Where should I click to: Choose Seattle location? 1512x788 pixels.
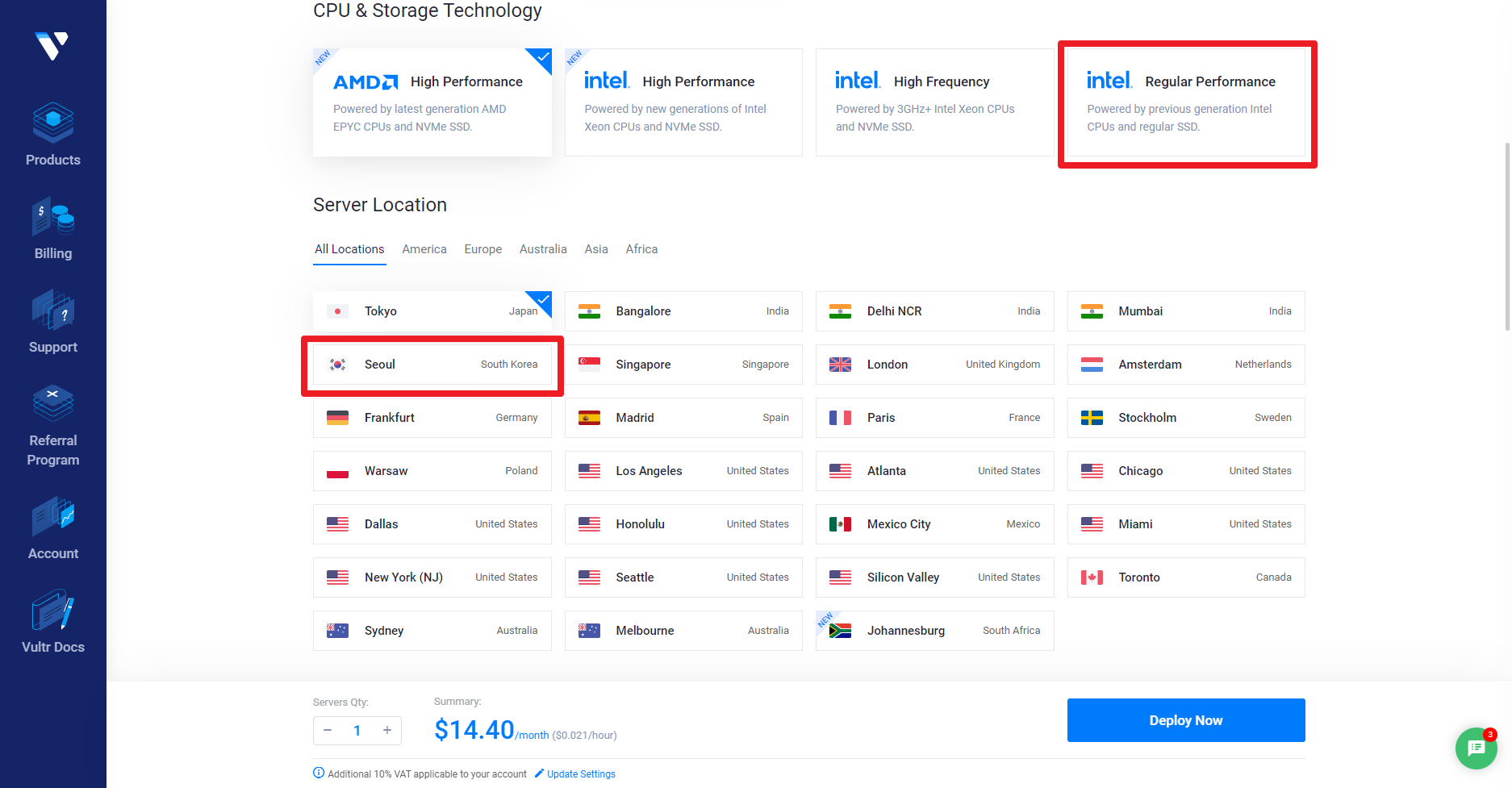click(x=683, y=577)
